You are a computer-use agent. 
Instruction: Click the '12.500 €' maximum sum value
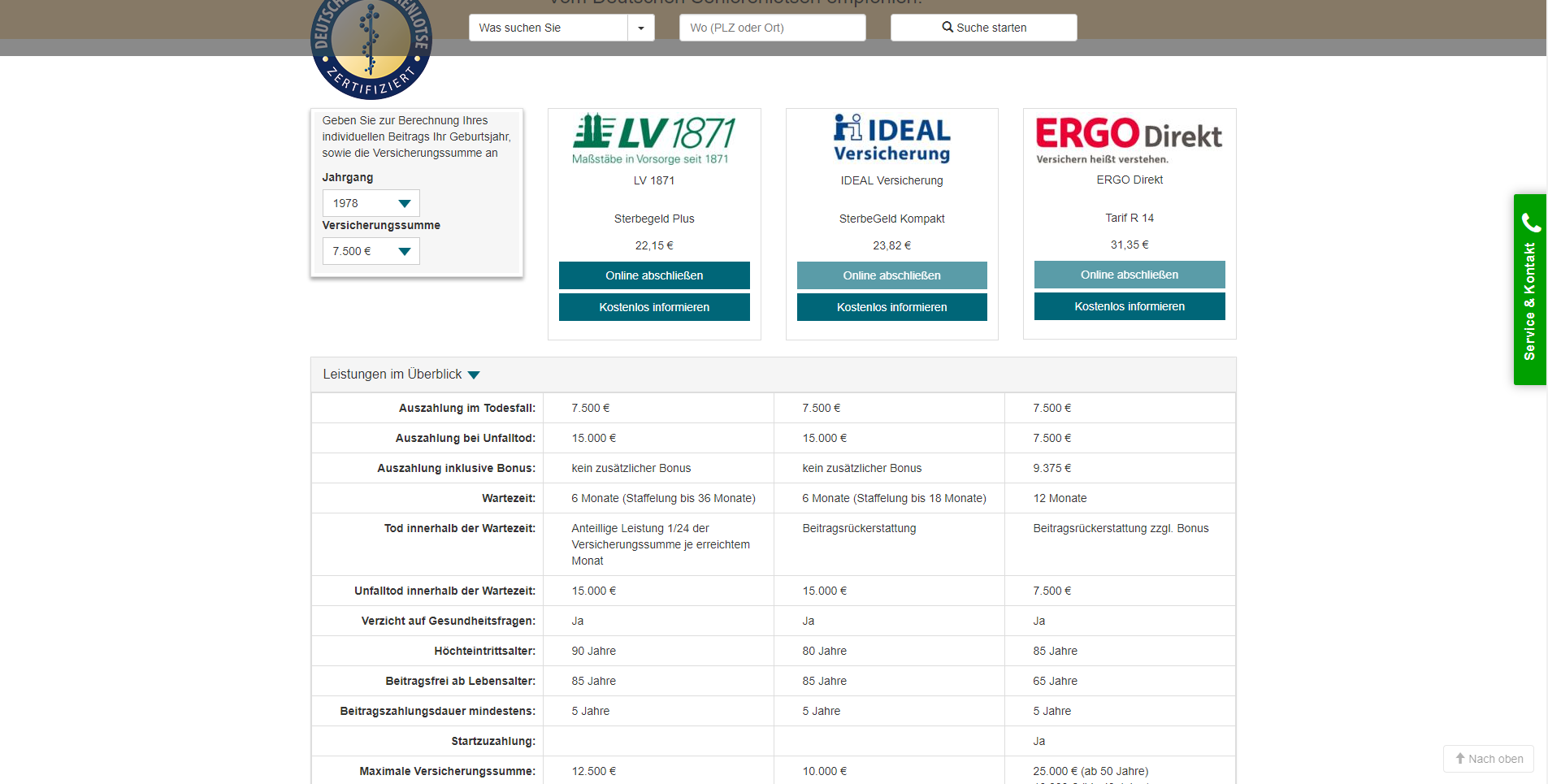click(x=593, y=771)
